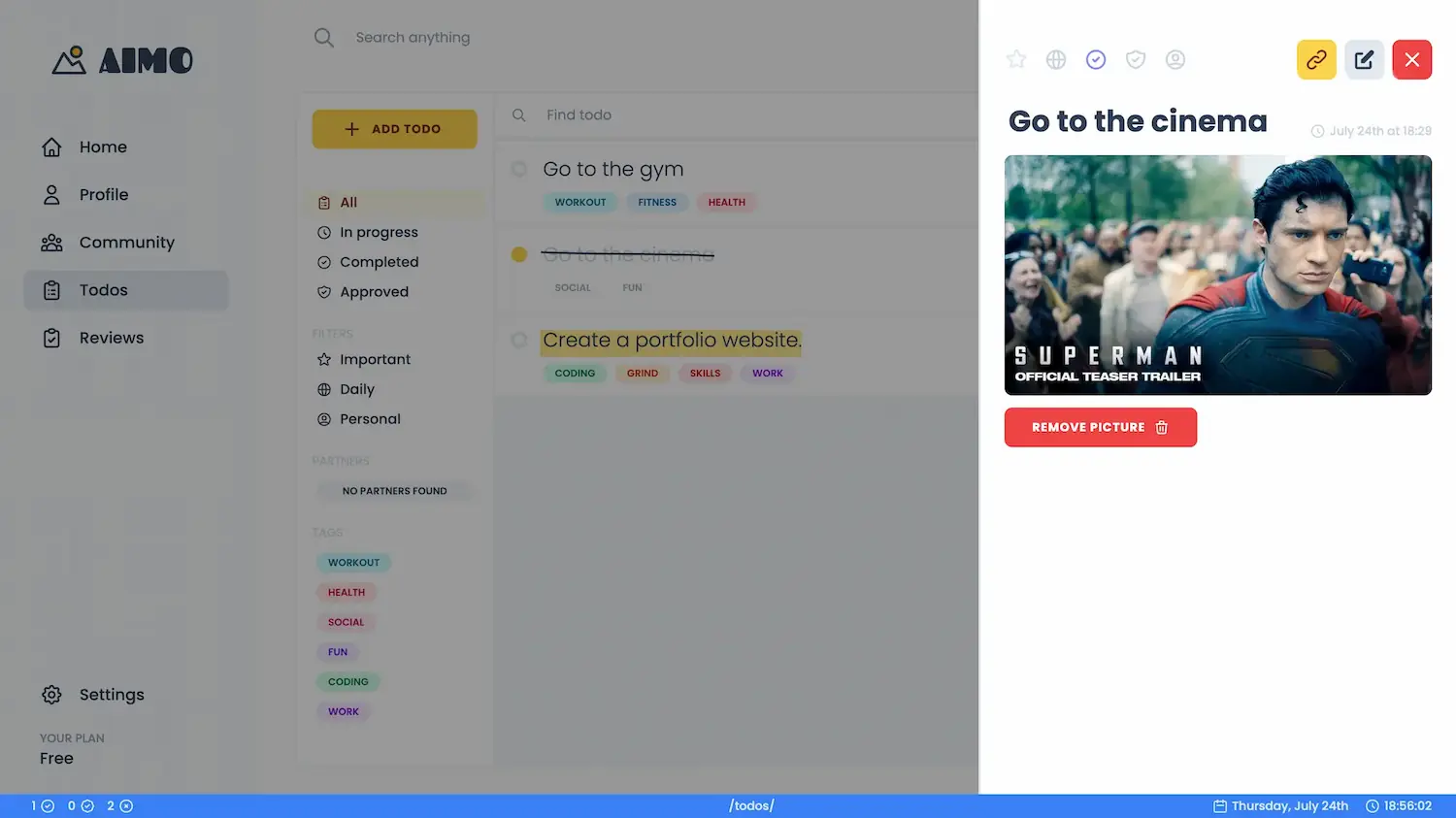
Task: Toggle the Completed check circle in detail panel
Action: (x=1096, y=60)
